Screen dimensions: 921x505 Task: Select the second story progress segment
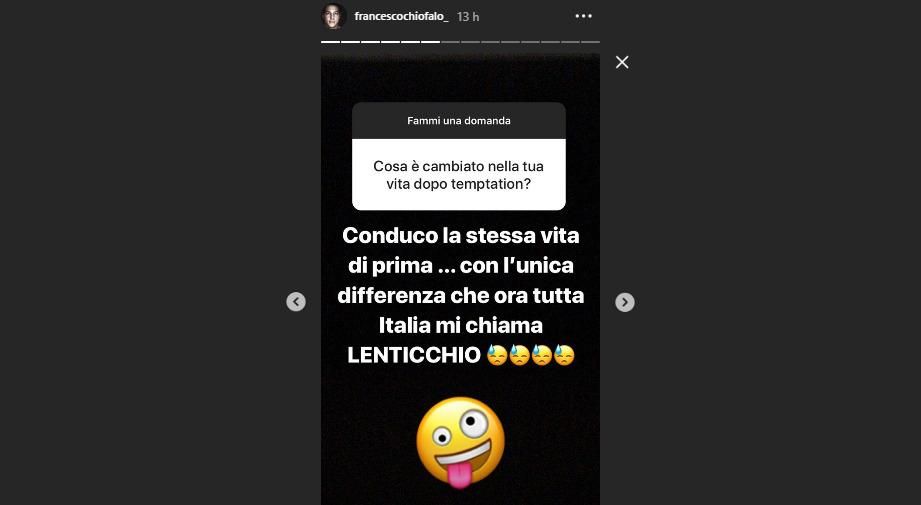[x=351, y=42]
